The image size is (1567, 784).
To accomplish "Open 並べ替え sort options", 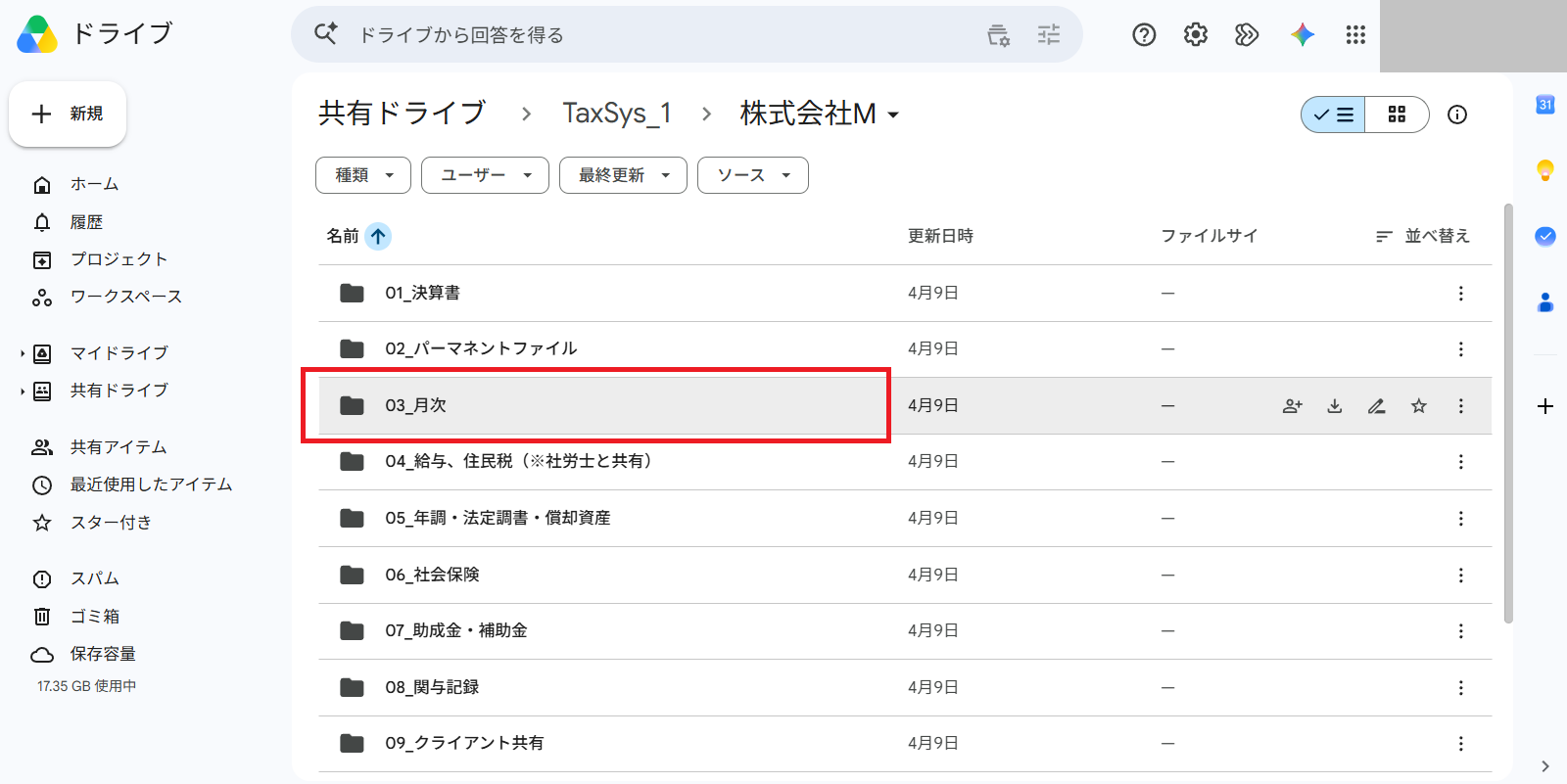I will [1423, 236].
